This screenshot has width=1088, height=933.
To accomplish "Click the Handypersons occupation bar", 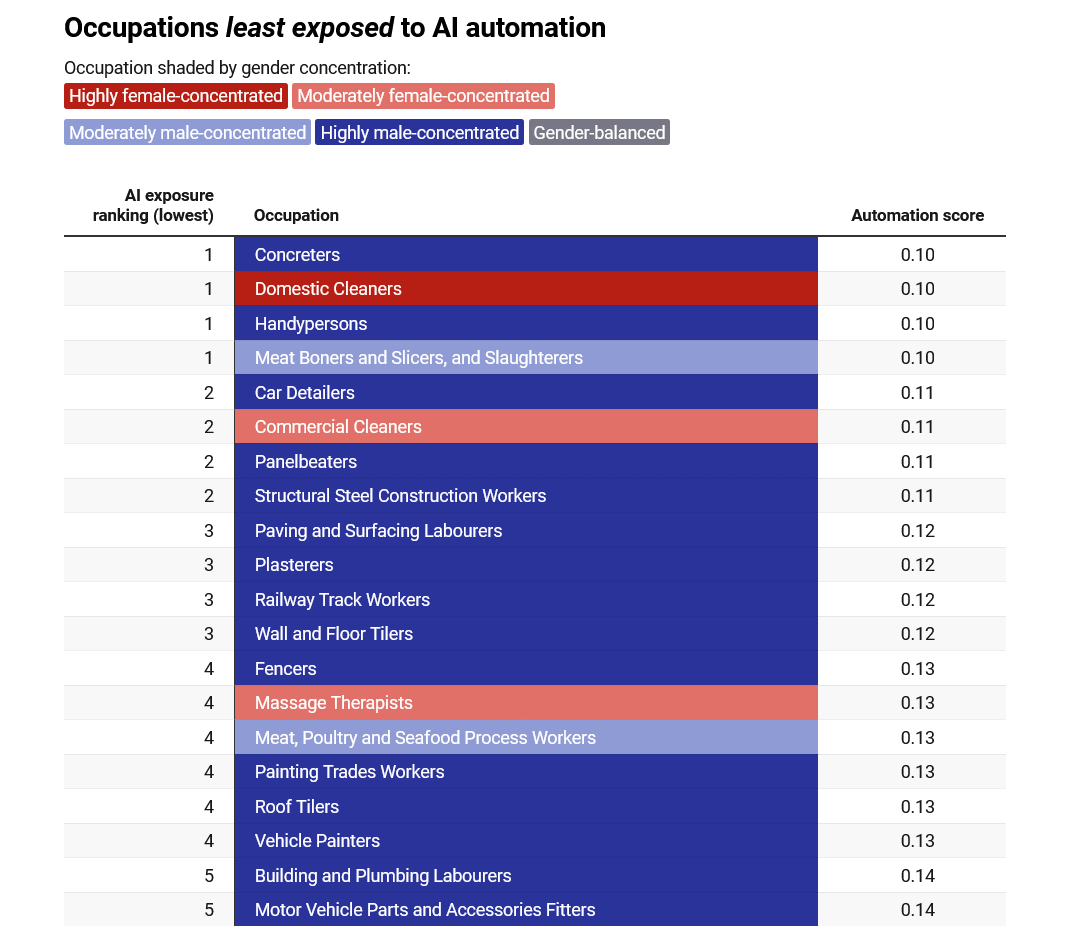I will click(526, 323).
